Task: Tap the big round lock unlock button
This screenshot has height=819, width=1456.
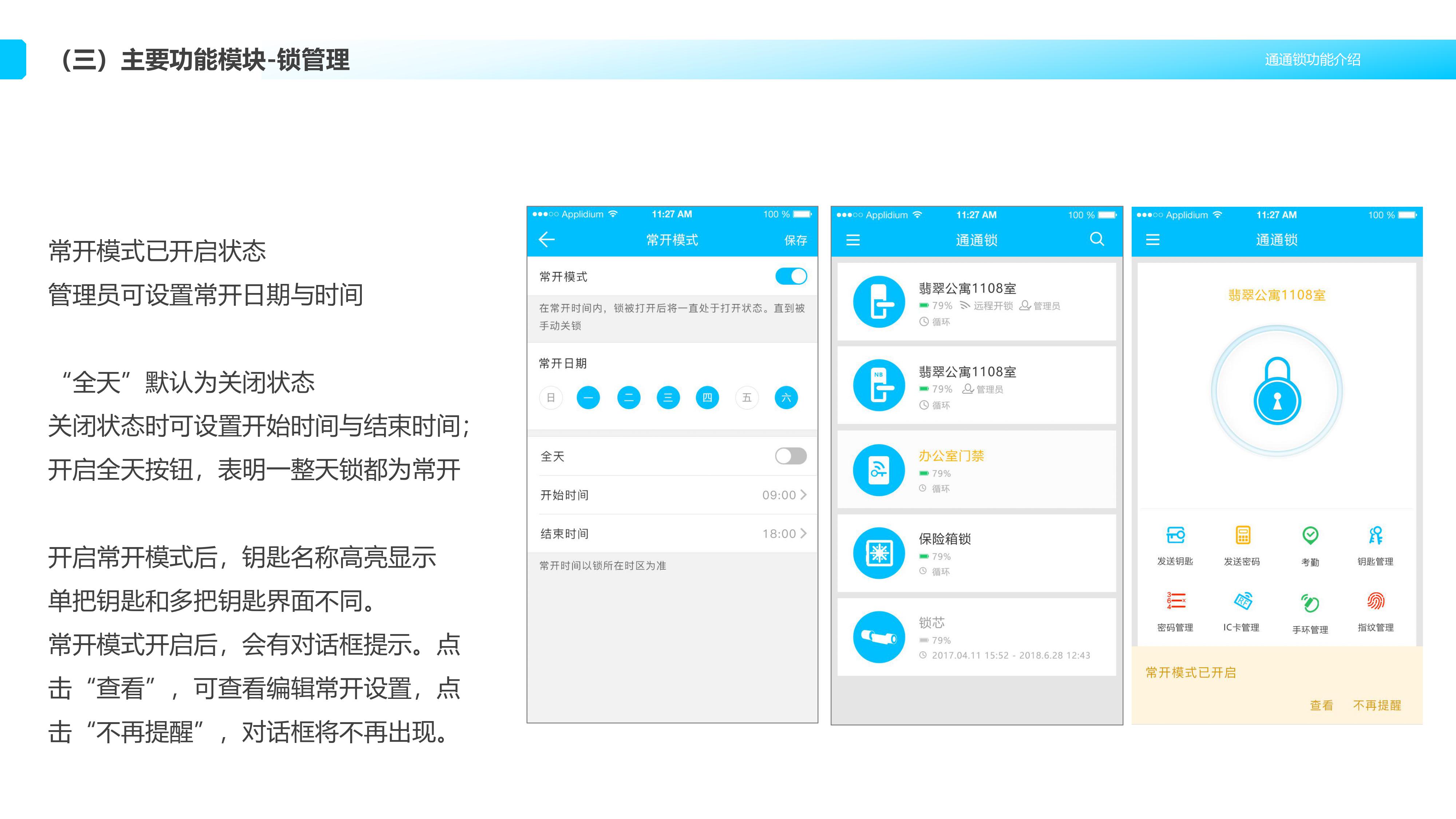Action: pos(1277,391)
